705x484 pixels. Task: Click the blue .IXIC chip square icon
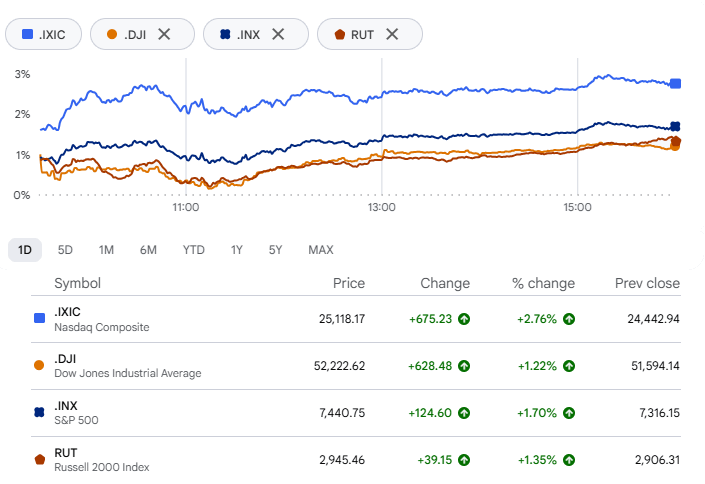(27, 34)
